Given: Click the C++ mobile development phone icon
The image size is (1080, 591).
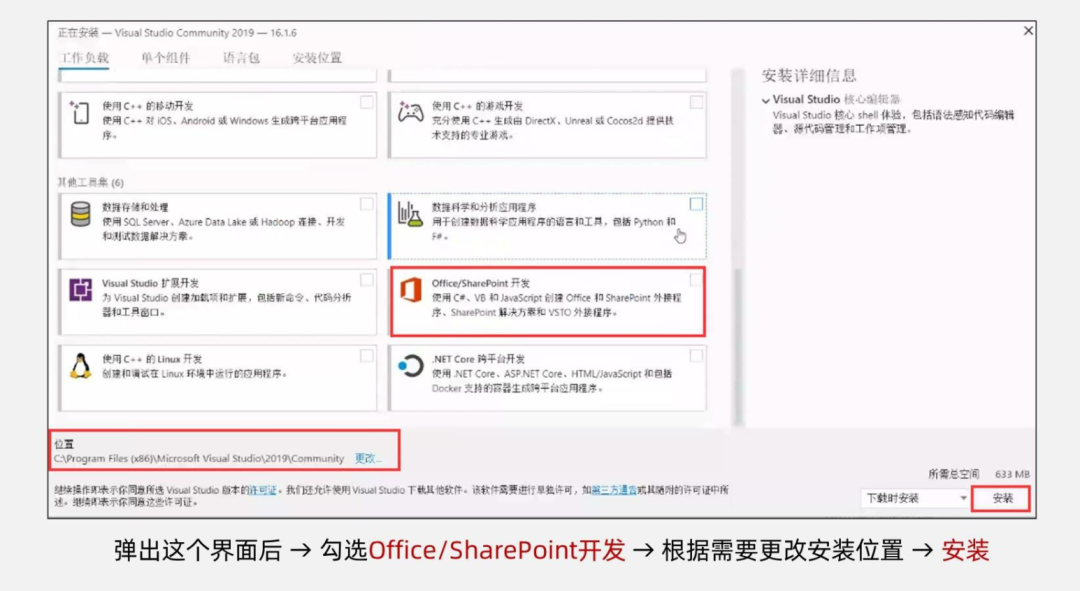Looking at the screenshot, I should click(x=80, y=112).
